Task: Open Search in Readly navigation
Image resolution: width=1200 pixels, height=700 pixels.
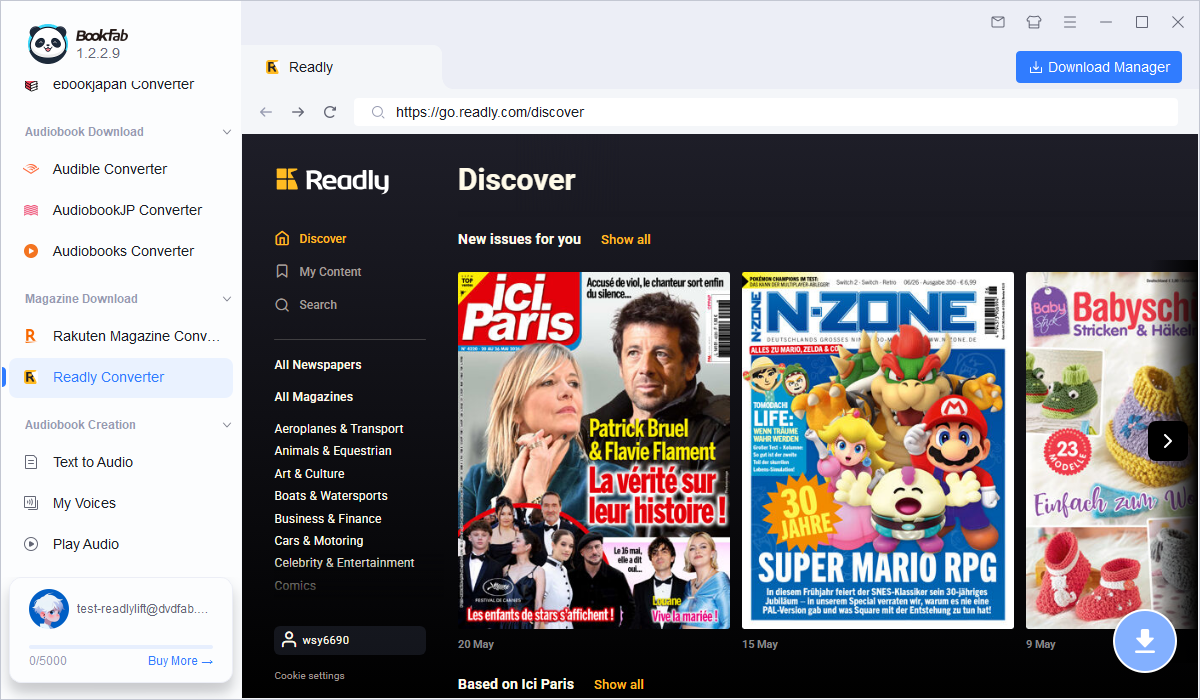Action: click(318, 305)
